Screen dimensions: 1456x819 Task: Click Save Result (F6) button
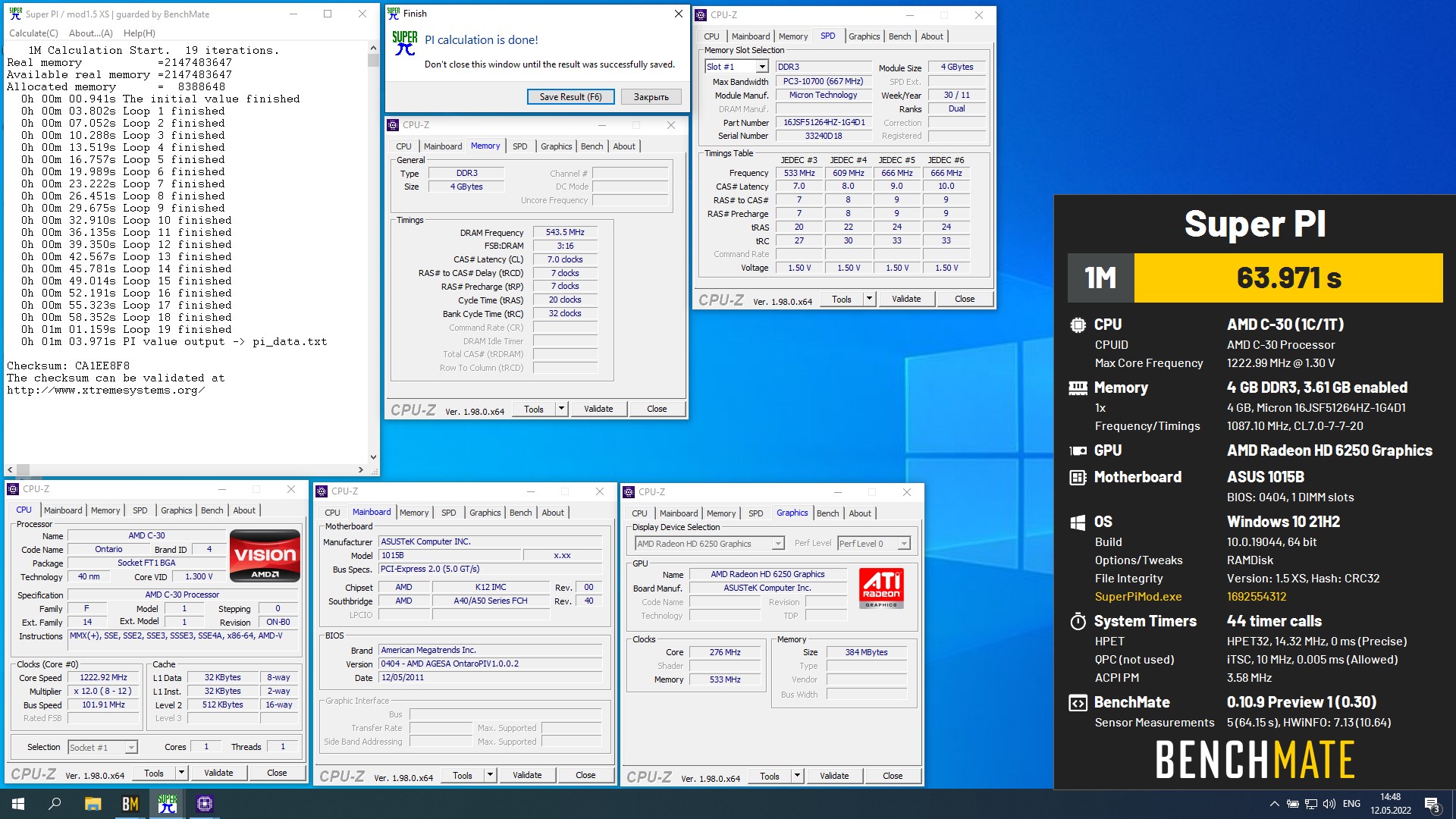point(570,97)
